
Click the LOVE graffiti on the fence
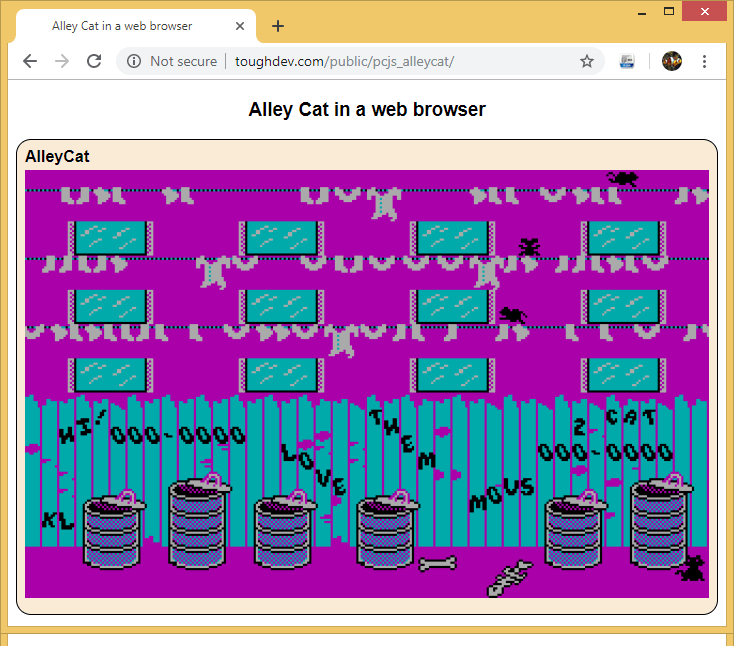coord(314,469)
